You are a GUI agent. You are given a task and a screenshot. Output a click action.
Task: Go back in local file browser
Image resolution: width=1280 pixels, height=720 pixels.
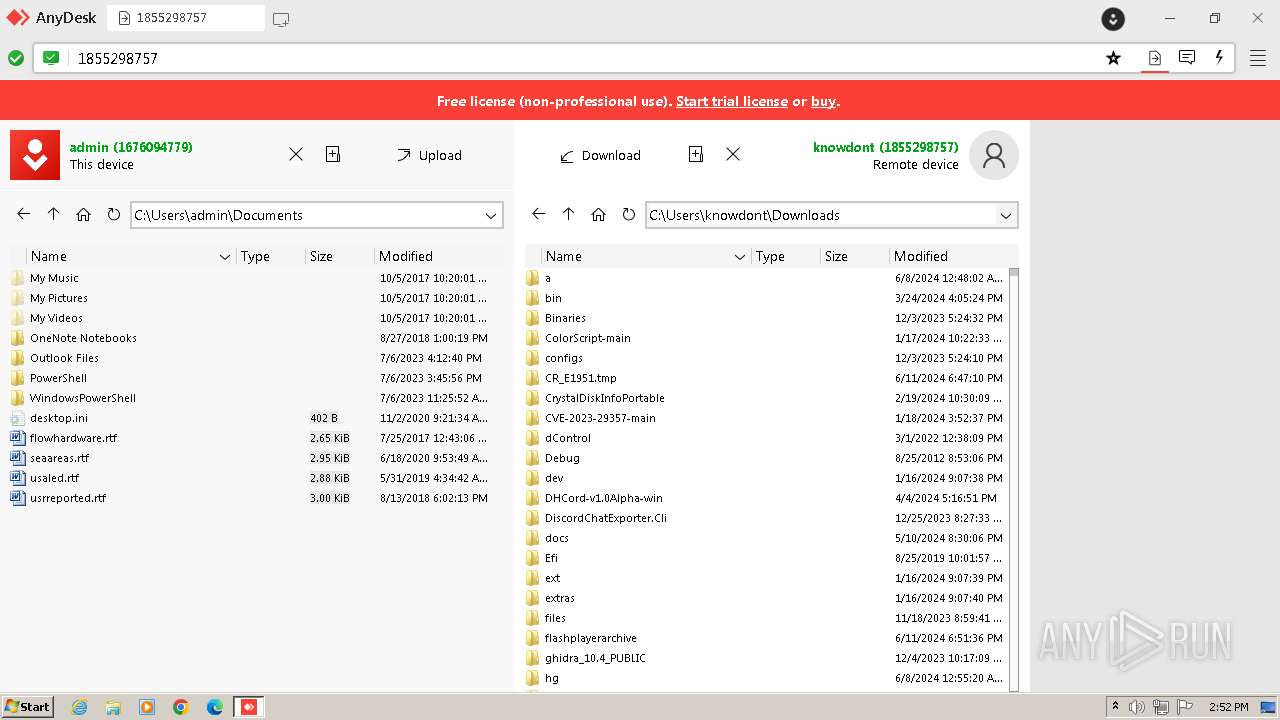pos(24,214)
